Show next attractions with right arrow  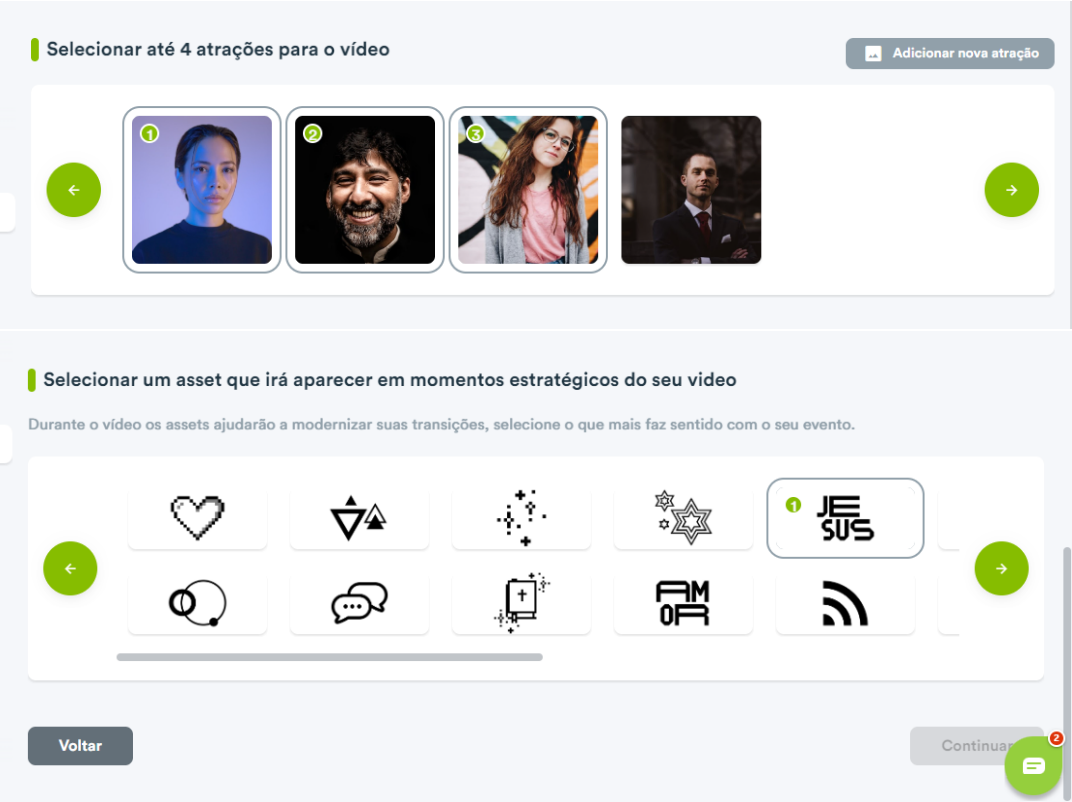click(x=1011, y=189)
